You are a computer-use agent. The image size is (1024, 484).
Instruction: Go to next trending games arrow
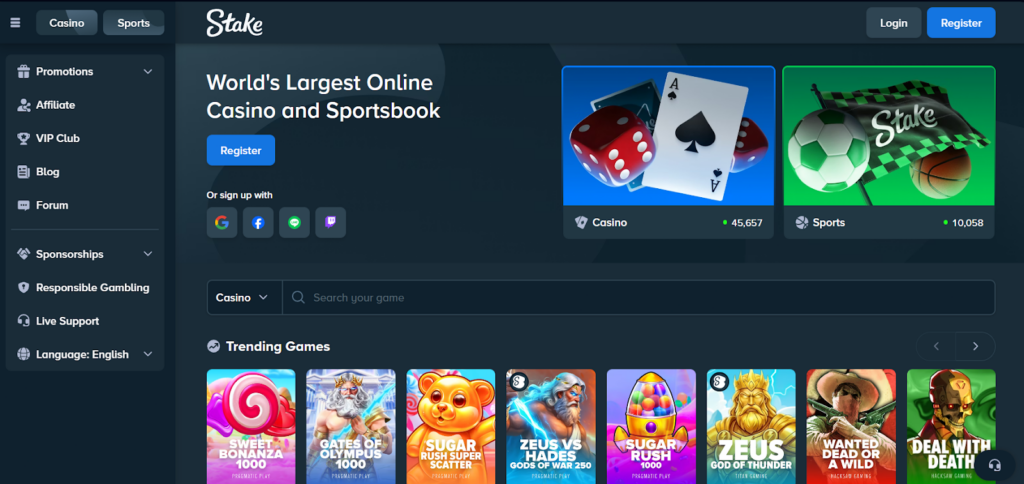[976, 346]
